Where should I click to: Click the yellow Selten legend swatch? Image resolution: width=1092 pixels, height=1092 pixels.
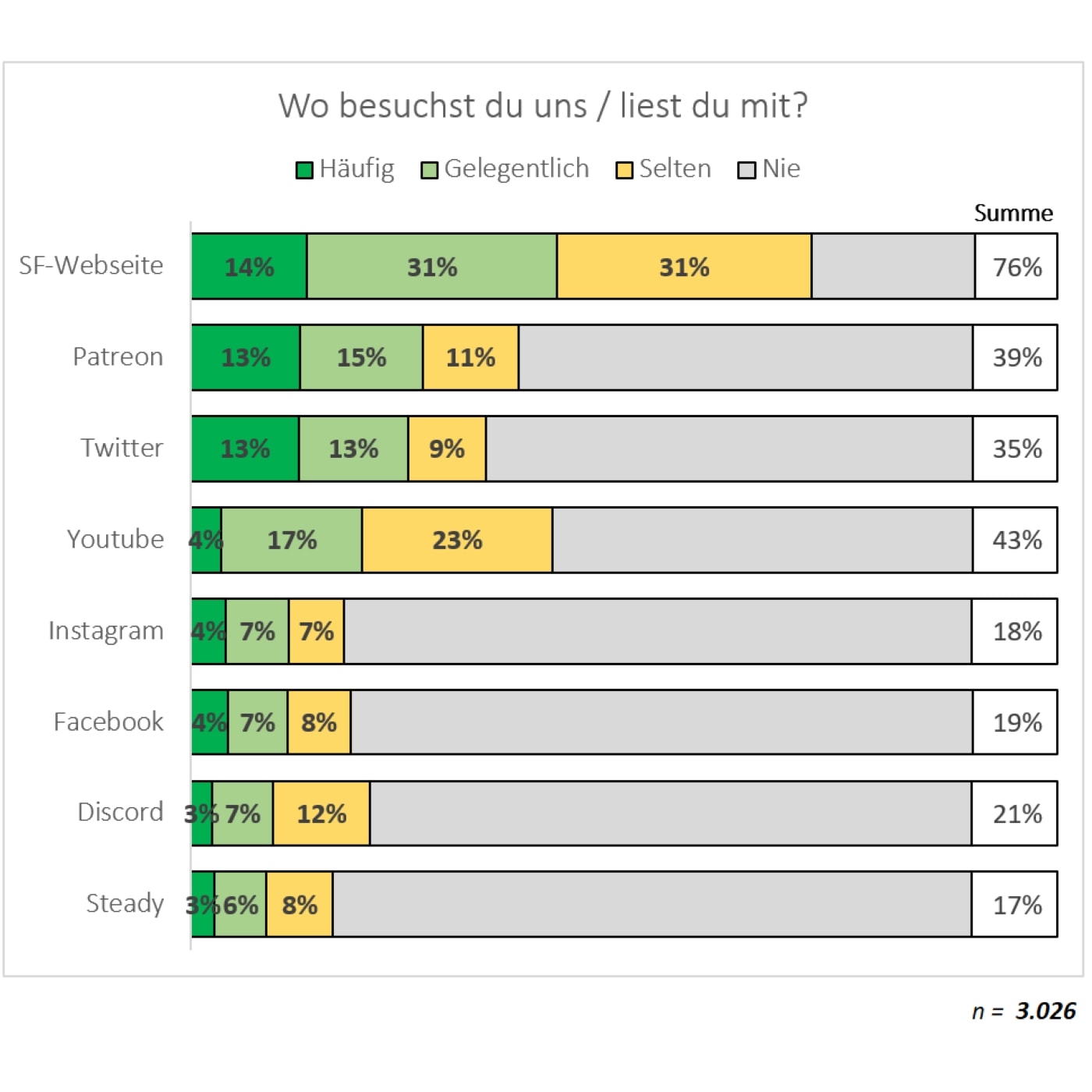(624, 170)
